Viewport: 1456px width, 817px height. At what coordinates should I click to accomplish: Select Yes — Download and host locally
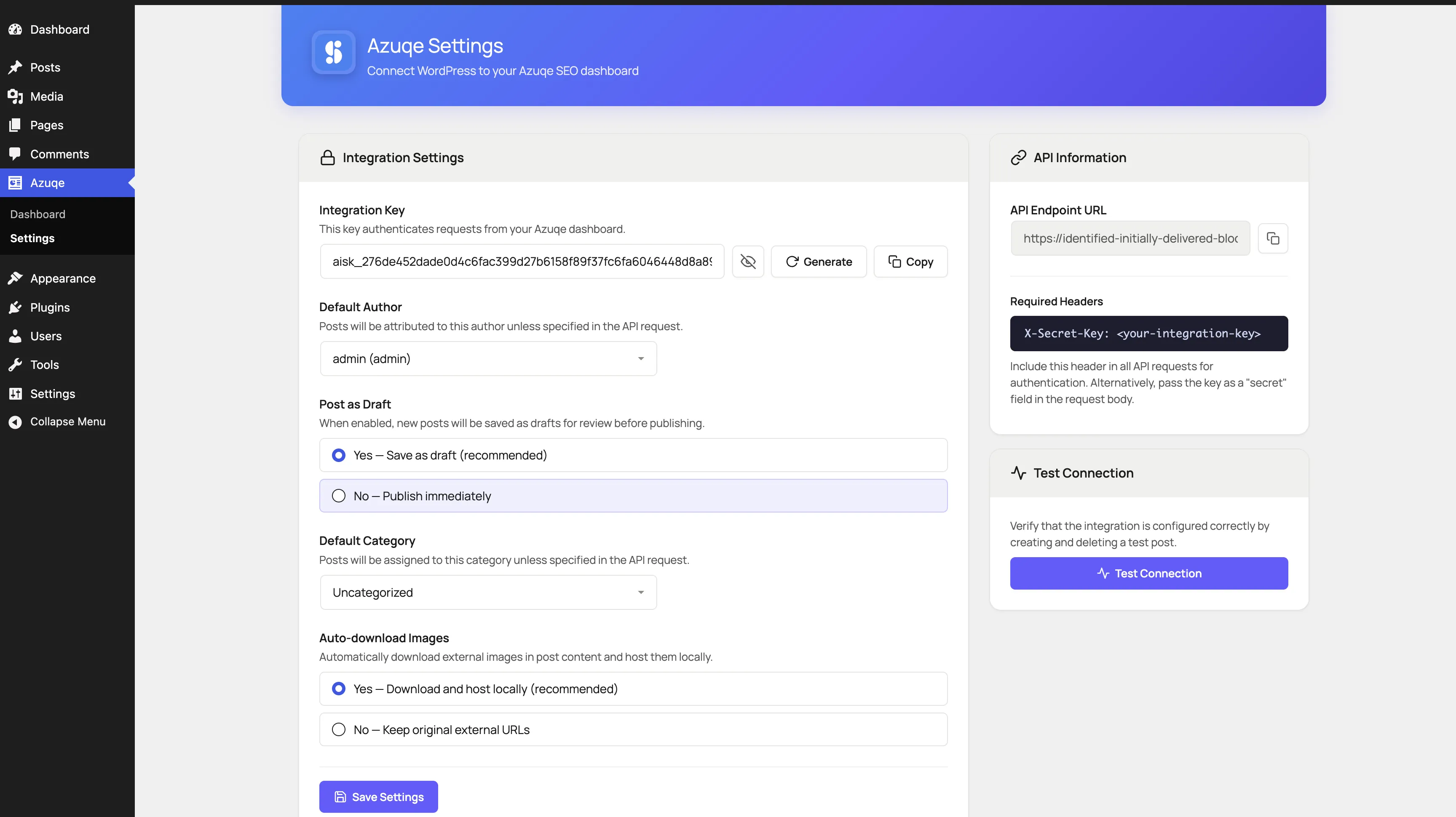(x=633, y=689)
